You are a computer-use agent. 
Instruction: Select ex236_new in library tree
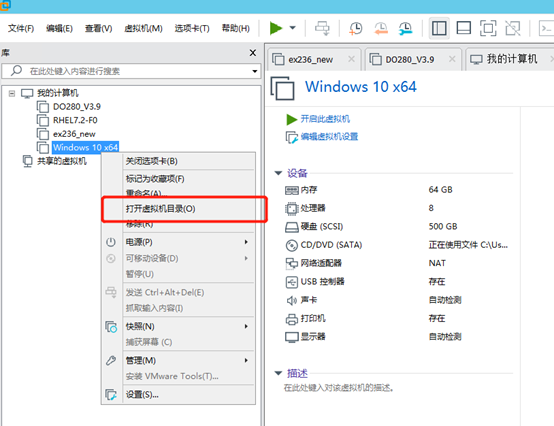[74, 134]
